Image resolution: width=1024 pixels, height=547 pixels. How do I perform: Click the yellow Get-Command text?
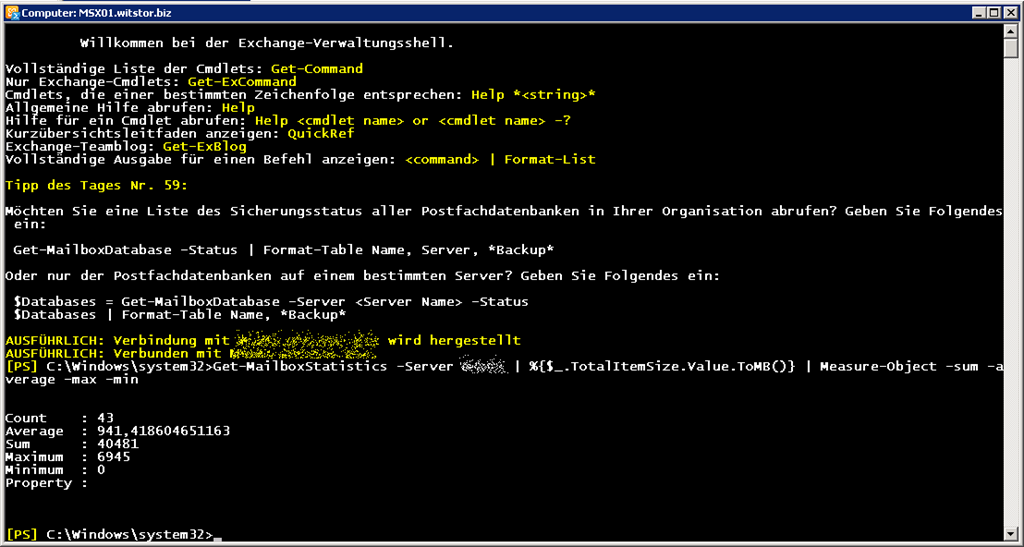(x=317, y=69)
